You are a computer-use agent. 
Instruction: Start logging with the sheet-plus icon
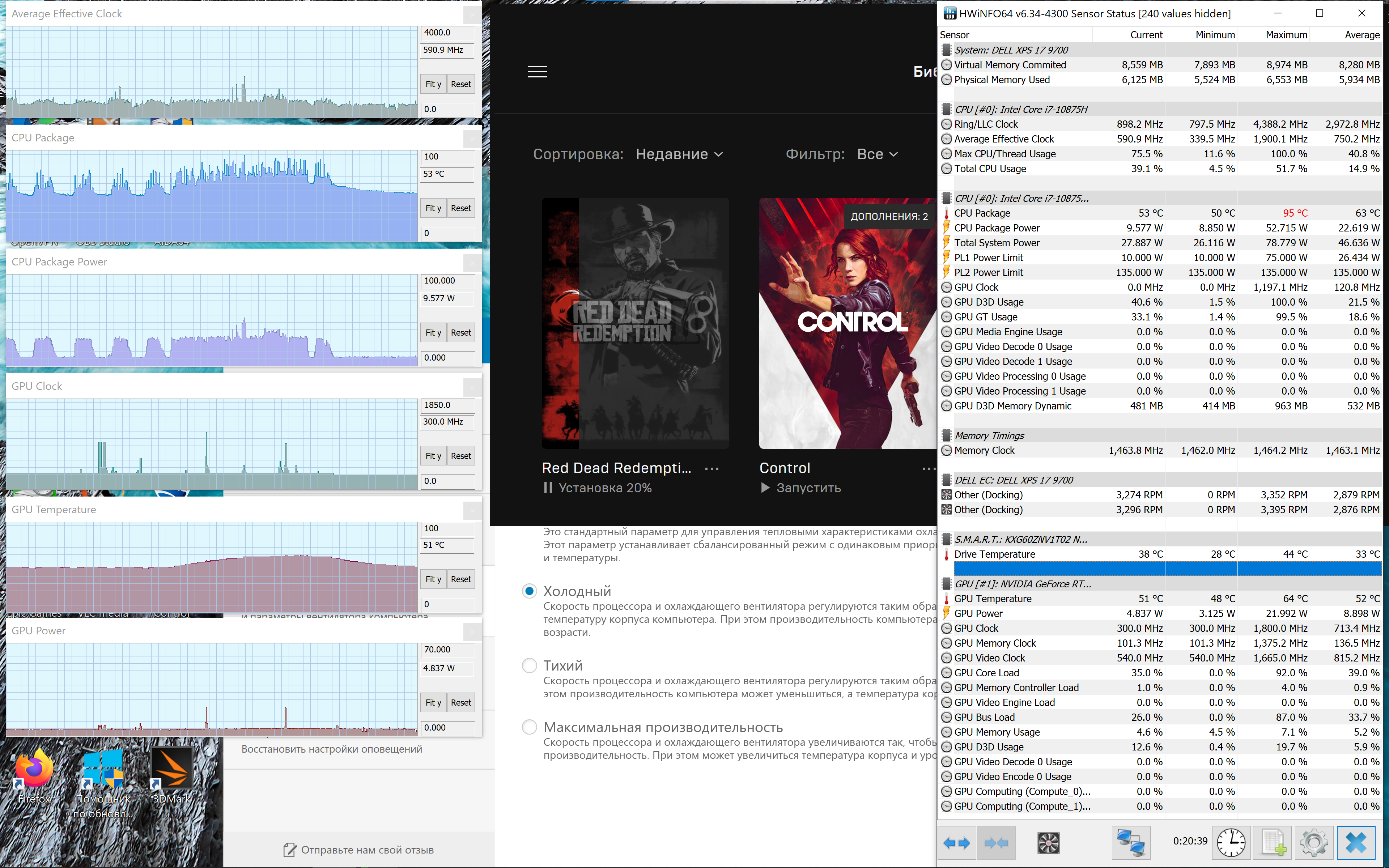[x=1273, y=843]
